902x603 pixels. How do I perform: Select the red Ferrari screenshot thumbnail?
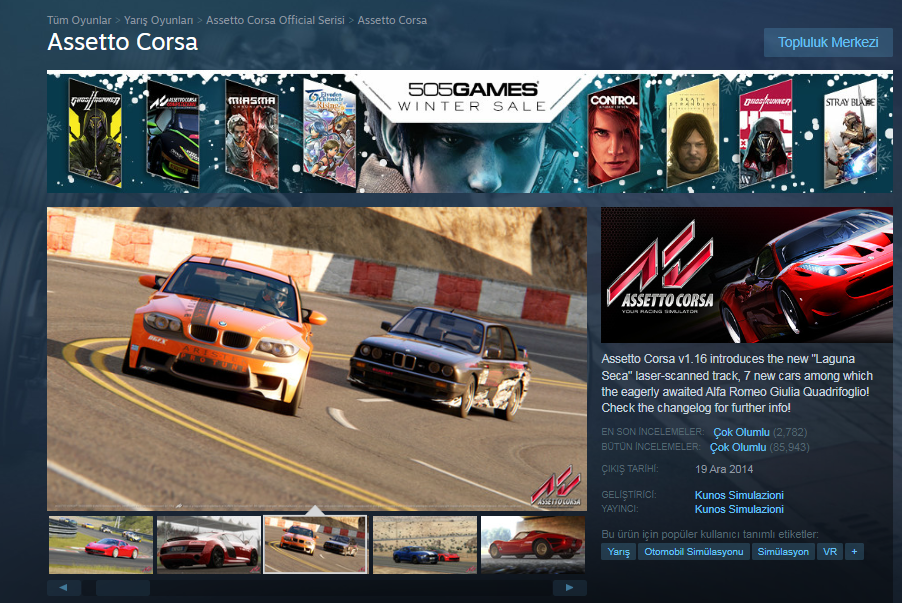pos(101,545)
